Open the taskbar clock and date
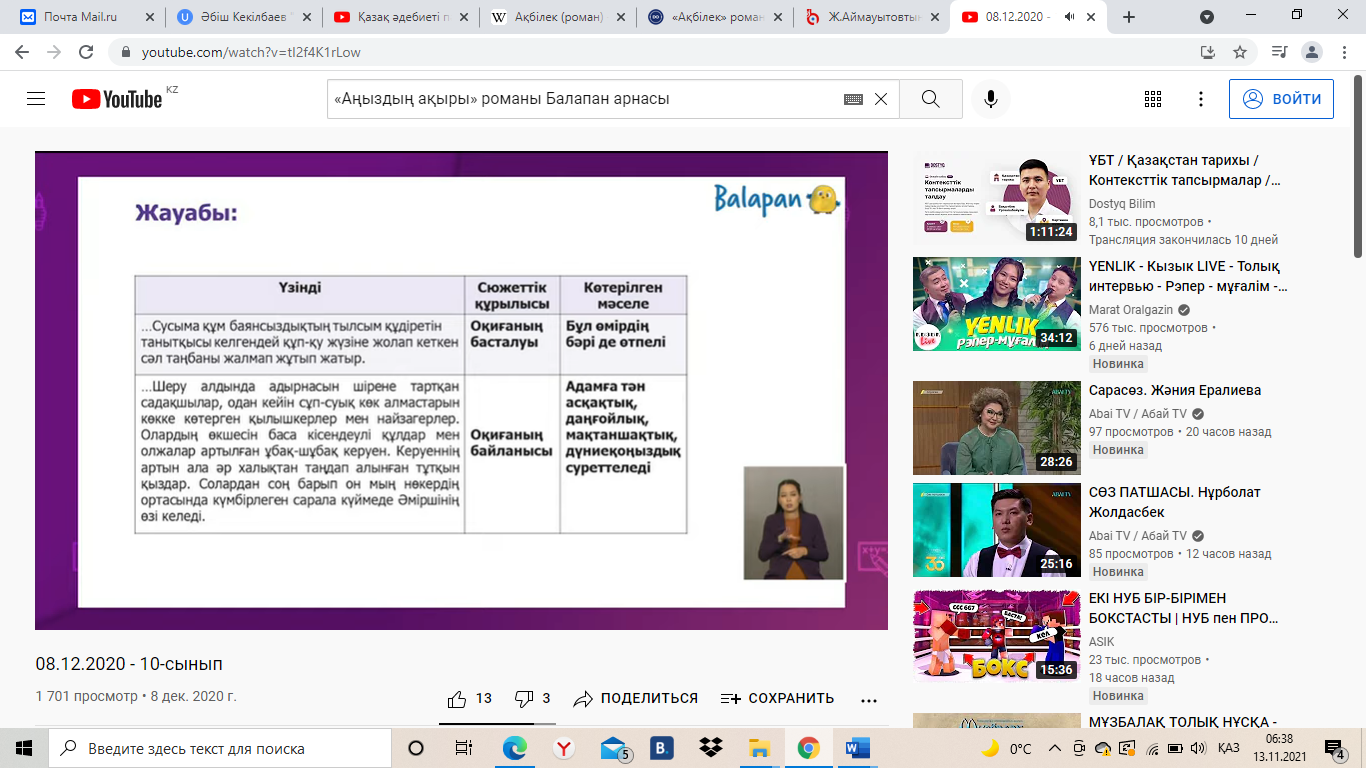Viewport: 1366px width, 768px height. [x=1279, y=748]
